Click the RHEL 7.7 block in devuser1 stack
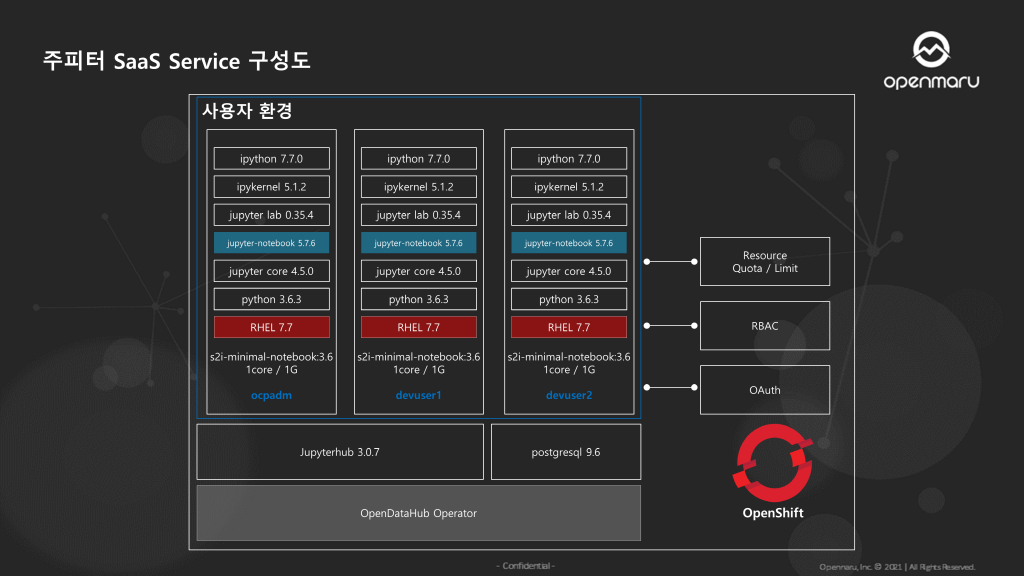 pyautogui.click(x=419, y=326)
